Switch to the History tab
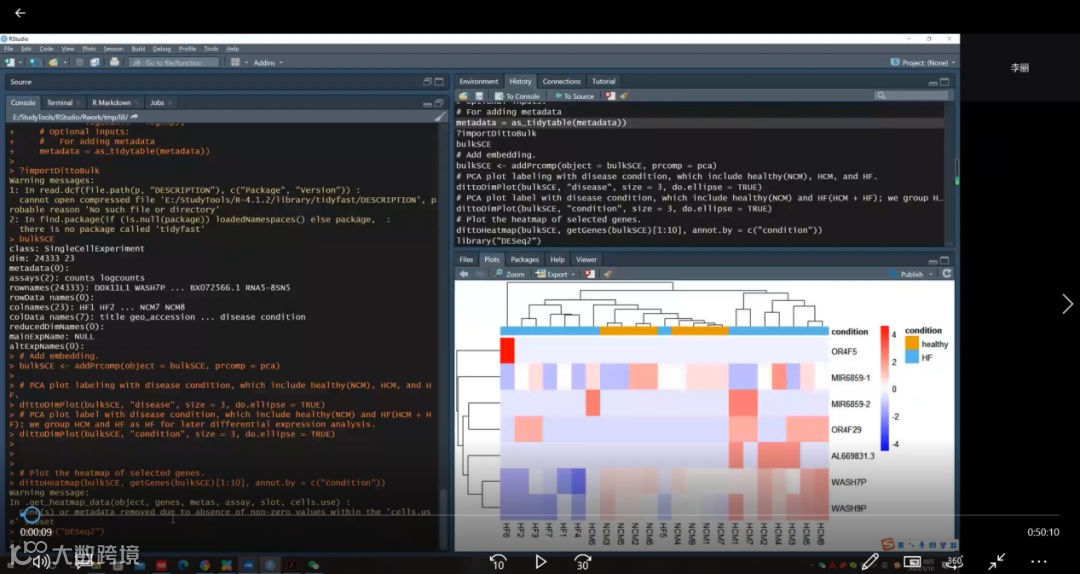The height and width of the screenshot is (574, 1080). pyautogui.click(x=520, y=81)
